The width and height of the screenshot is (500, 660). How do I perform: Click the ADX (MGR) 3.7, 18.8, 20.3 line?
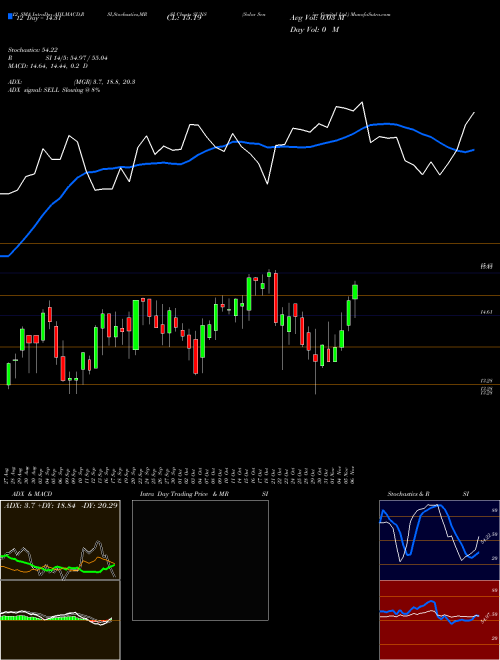tap(72, 82)
